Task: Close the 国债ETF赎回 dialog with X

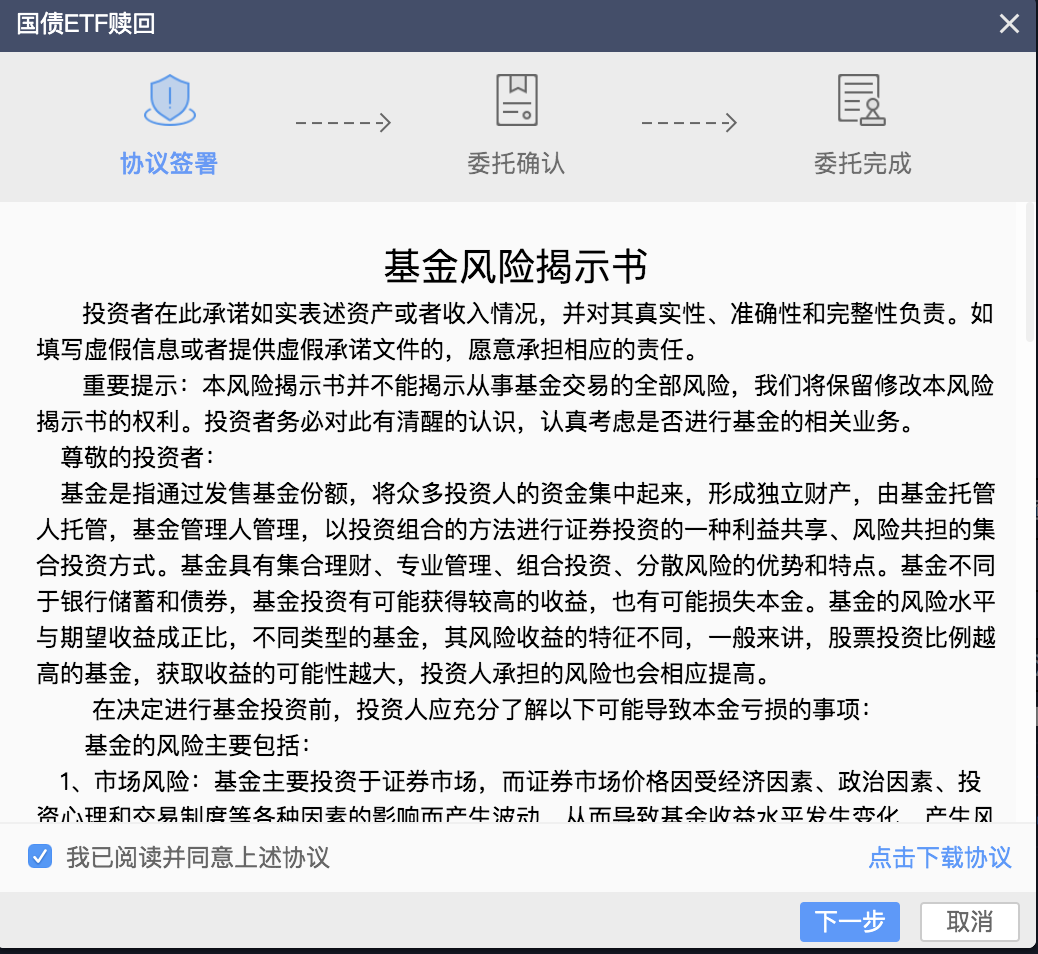Action: pos(1010,24)
